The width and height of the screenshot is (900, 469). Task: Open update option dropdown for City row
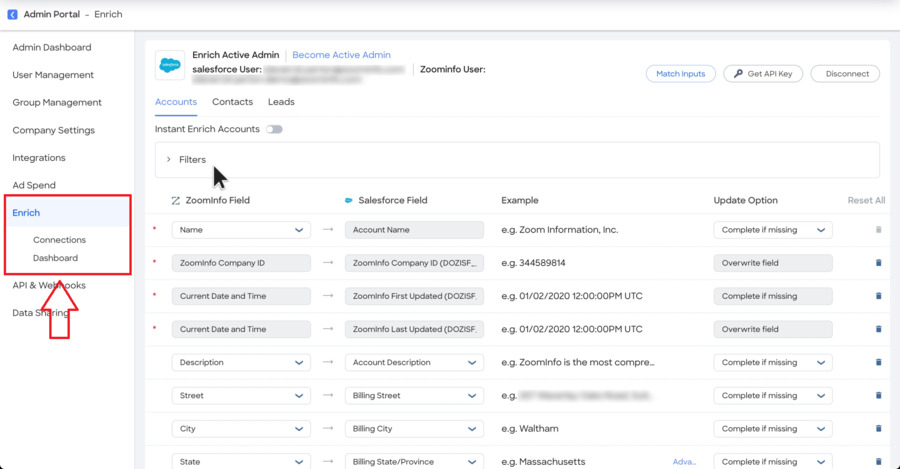(773, 429)
